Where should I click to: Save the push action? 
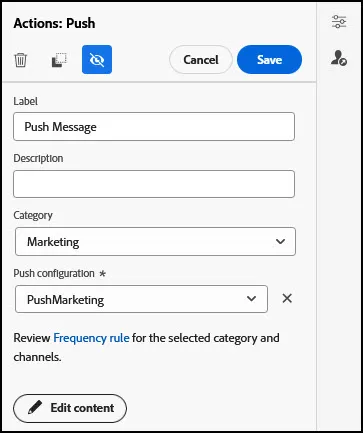tap(269, 60)
